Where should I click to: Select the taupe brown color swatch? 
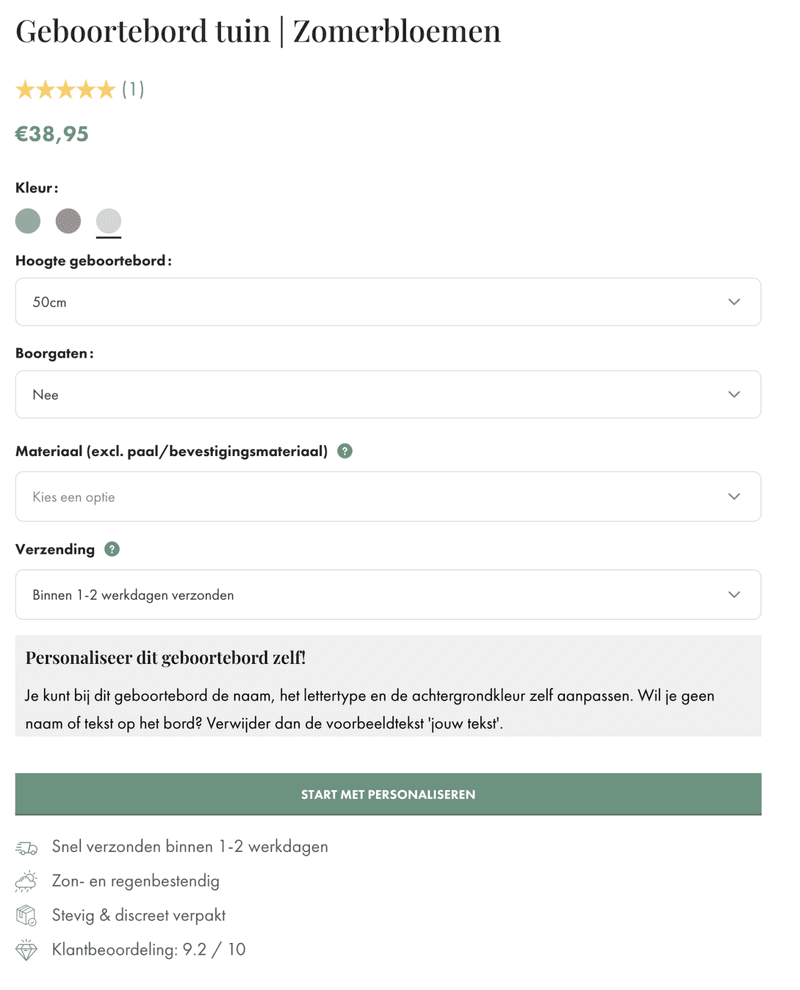pyautogui.click(x=68, y=221)
